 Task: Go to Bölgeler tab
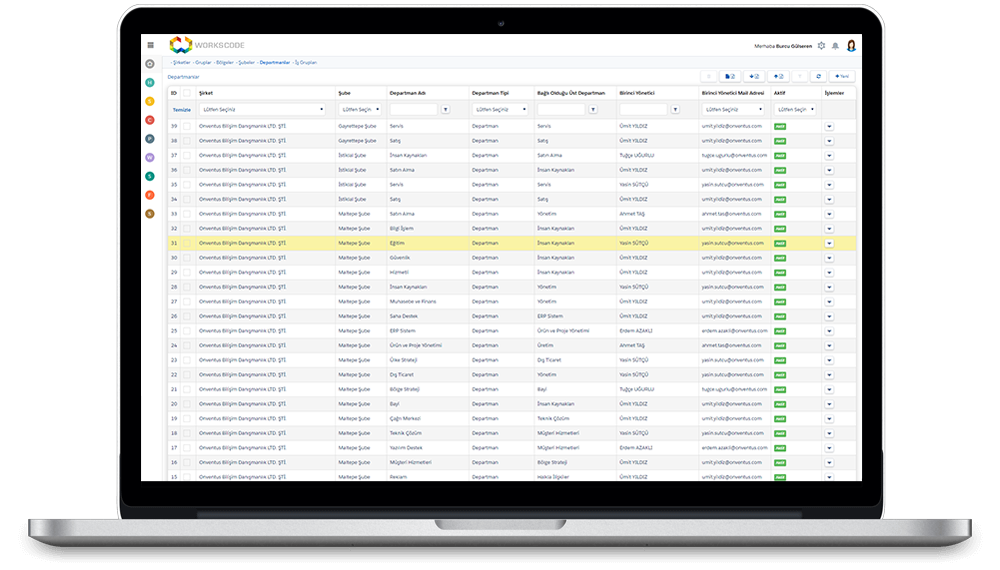pyautogui.click(x=225, y=62)
